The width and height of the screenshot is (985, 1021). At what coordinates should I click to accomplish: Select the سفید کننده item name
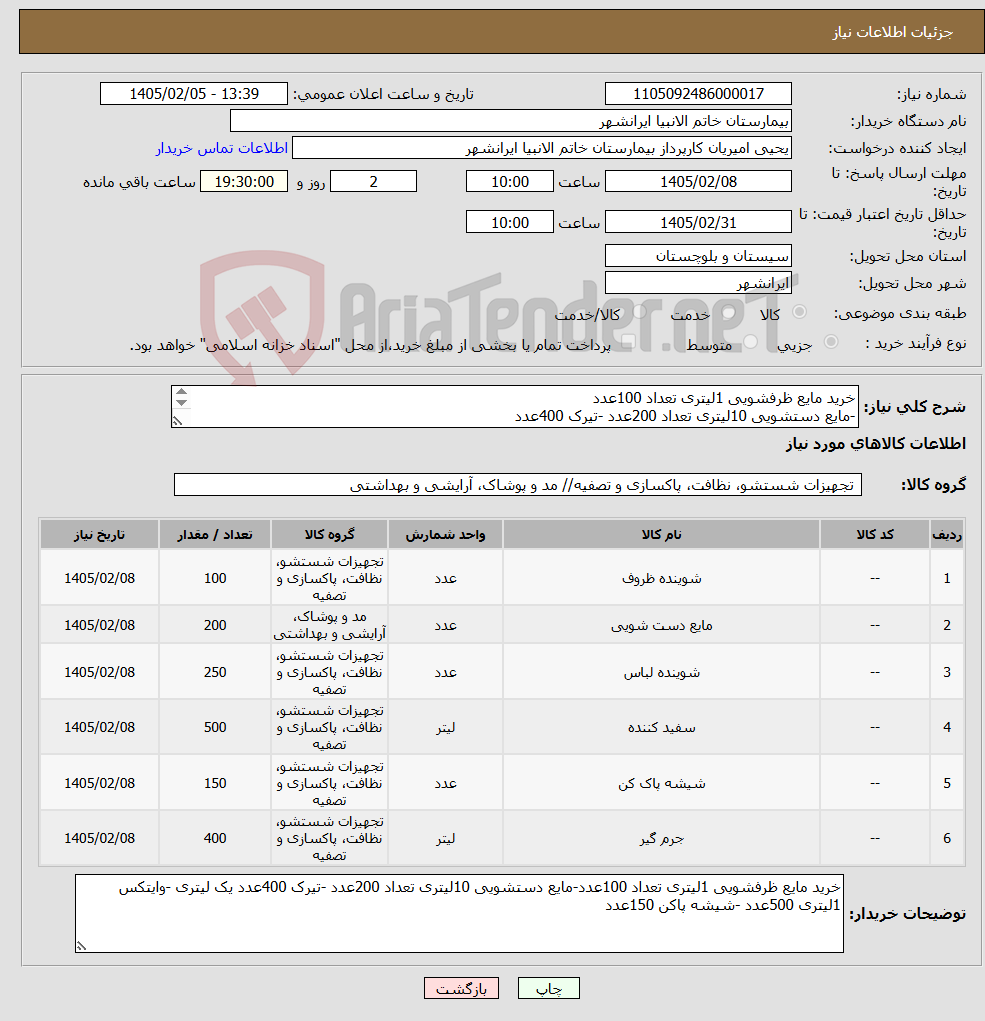click(x=661, y=727)
